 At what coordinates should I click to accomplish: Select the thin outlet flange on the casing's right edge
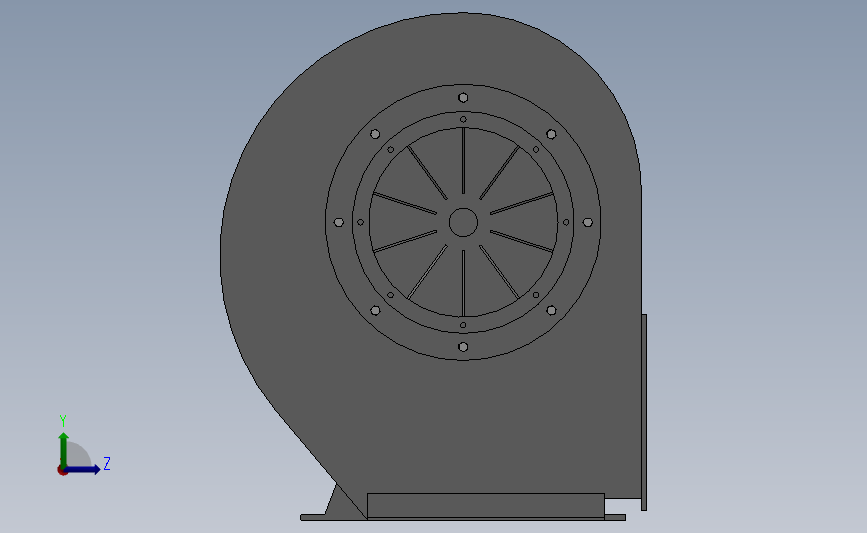[x=644, y=412]
